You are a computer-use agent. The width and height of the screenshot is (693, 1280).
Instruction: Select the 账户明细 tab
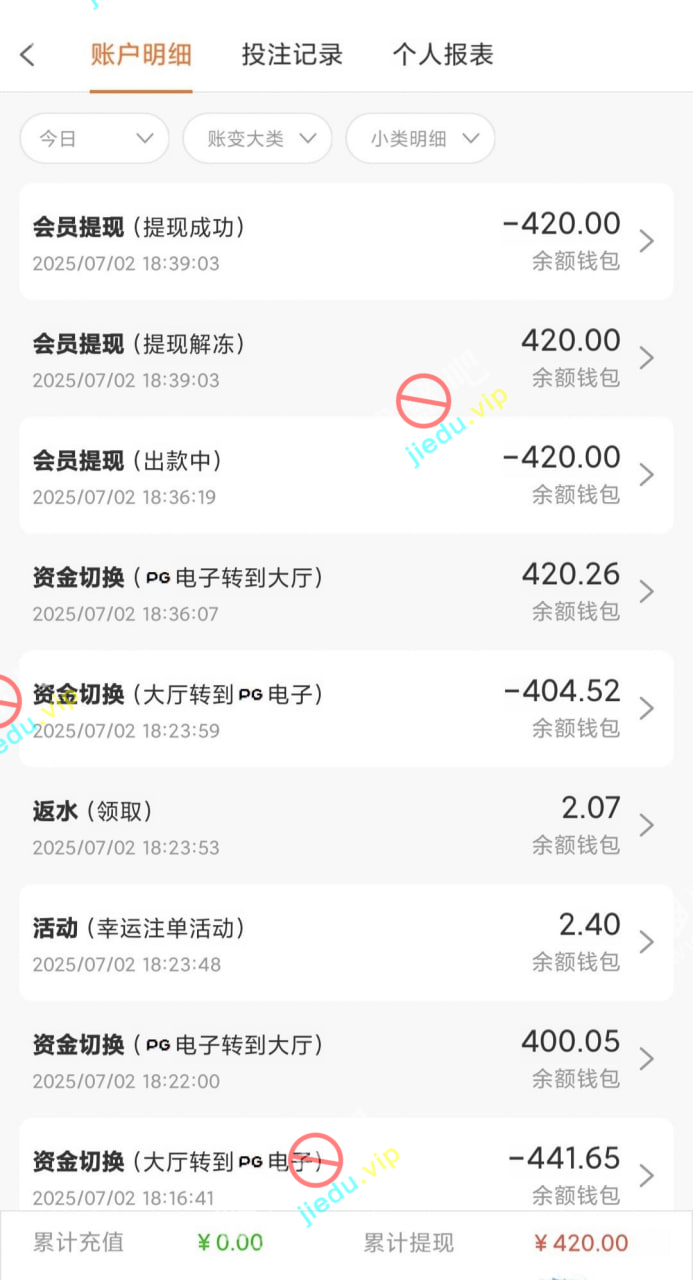pos(141,55)
